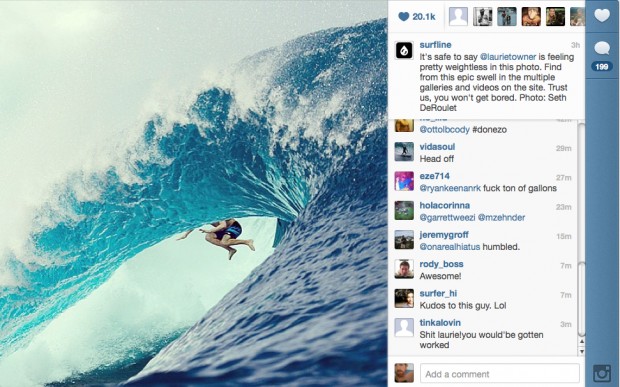Click the scrollbar down arrow in comments
Image resolution: width=620 pixels, height=387 pixels.
pos(581,351)
